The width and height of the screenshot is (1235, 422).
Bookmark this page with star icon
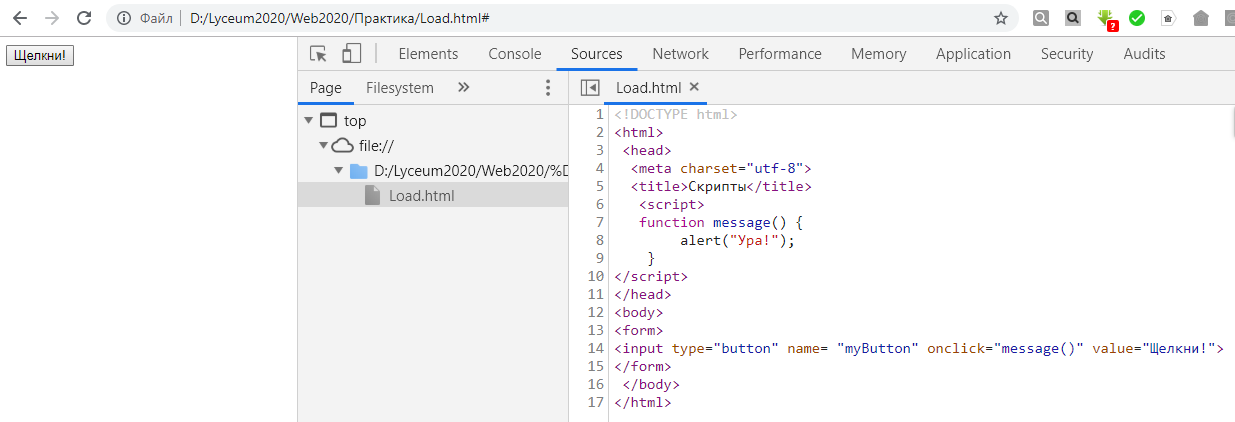[1000, 18]
